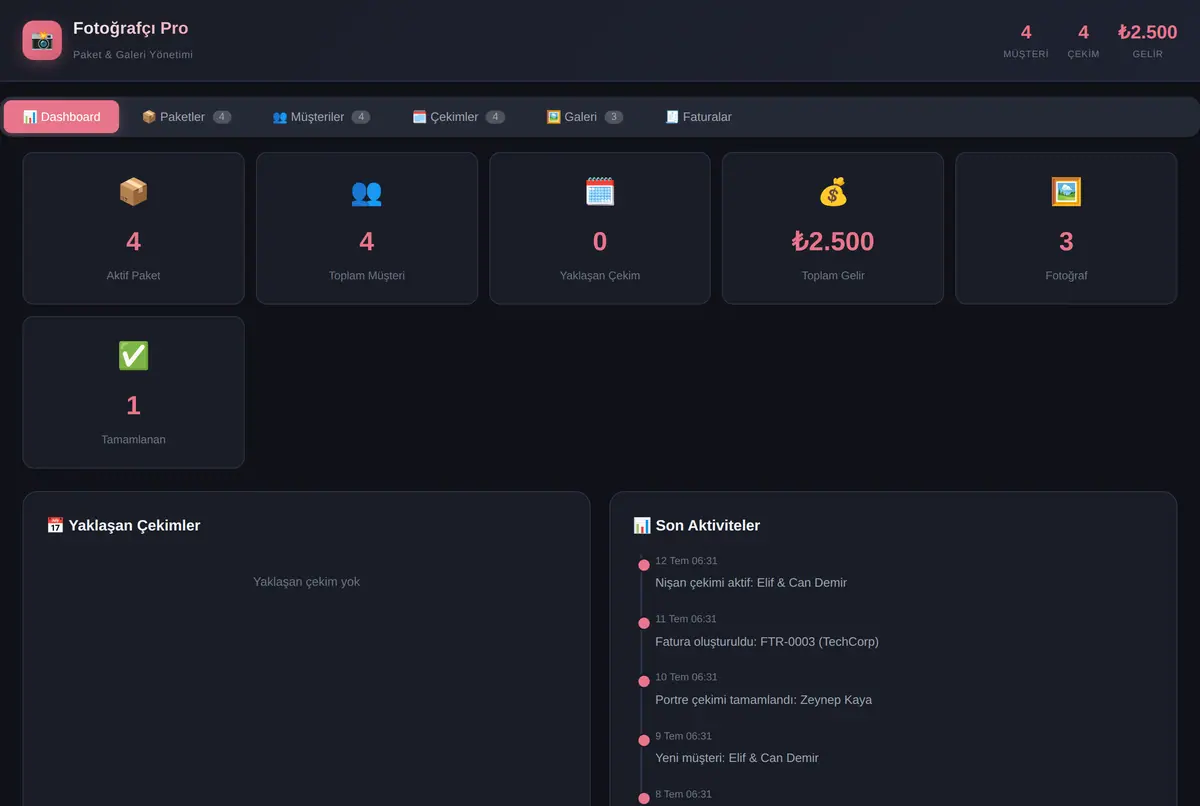Image resolution: width=1200 pixels, height=806 pixels.
Task: Click activity 'Portre çekimi tamamlandı: Zeynep Kaya'
Action: pos(763,699)
